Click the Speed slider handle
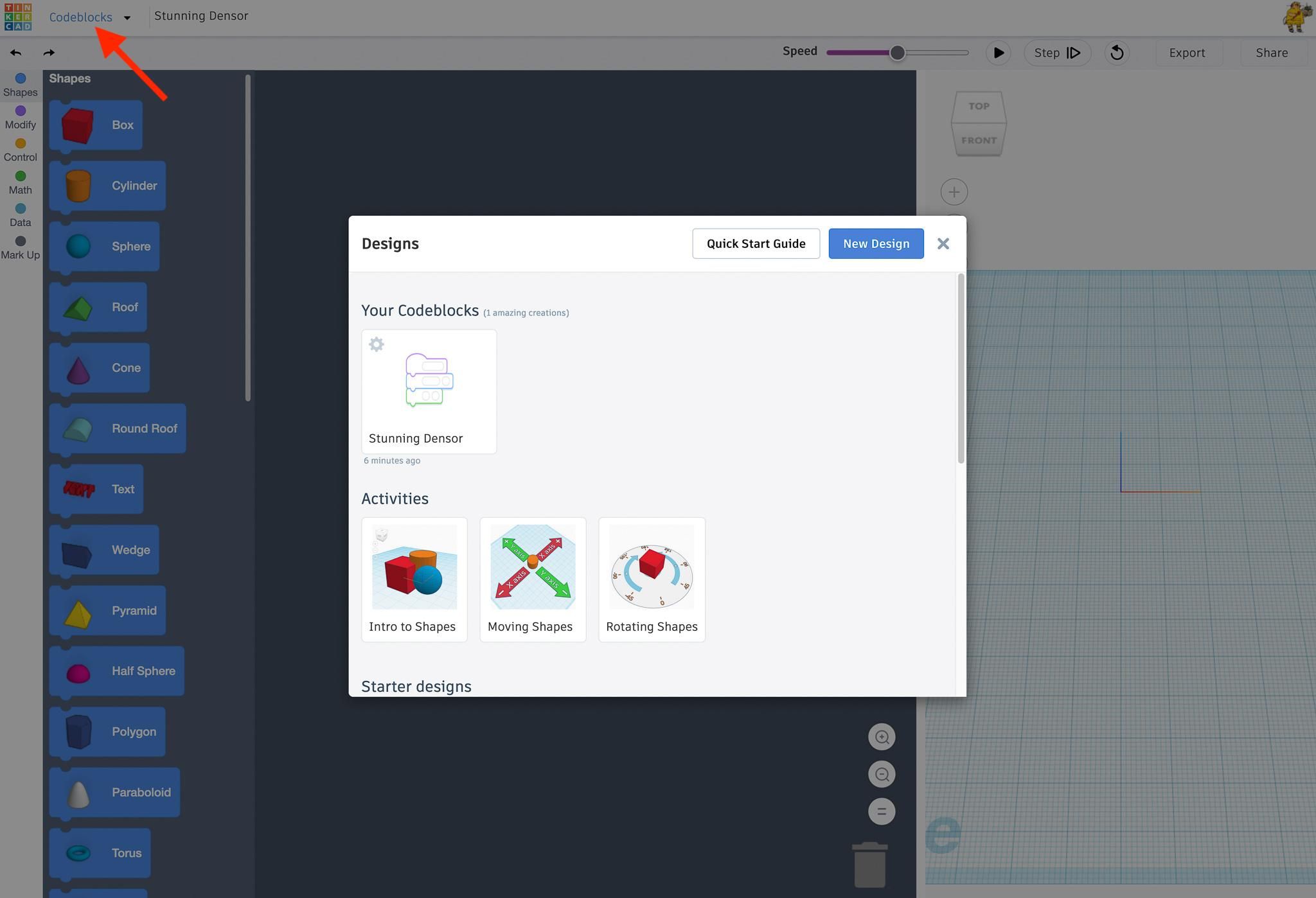The height and width of the screenshot is (898, 1316). [x=897, y=53]
